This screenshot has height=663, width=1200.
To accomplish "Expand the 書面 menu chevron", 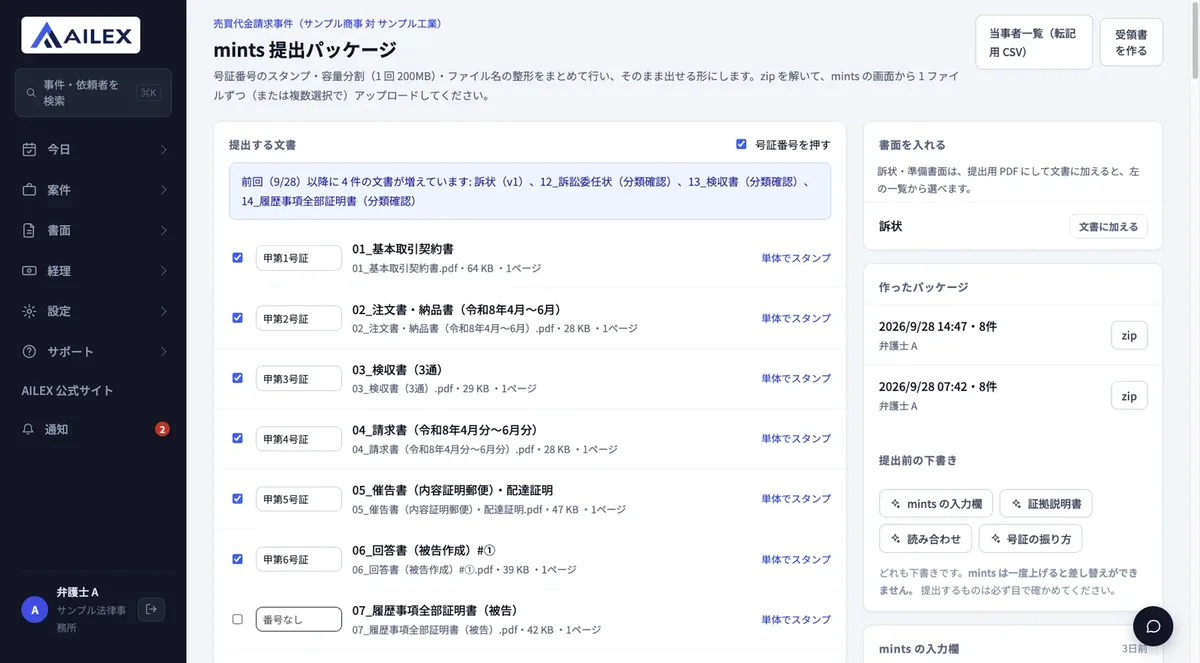I will [163, 230].
